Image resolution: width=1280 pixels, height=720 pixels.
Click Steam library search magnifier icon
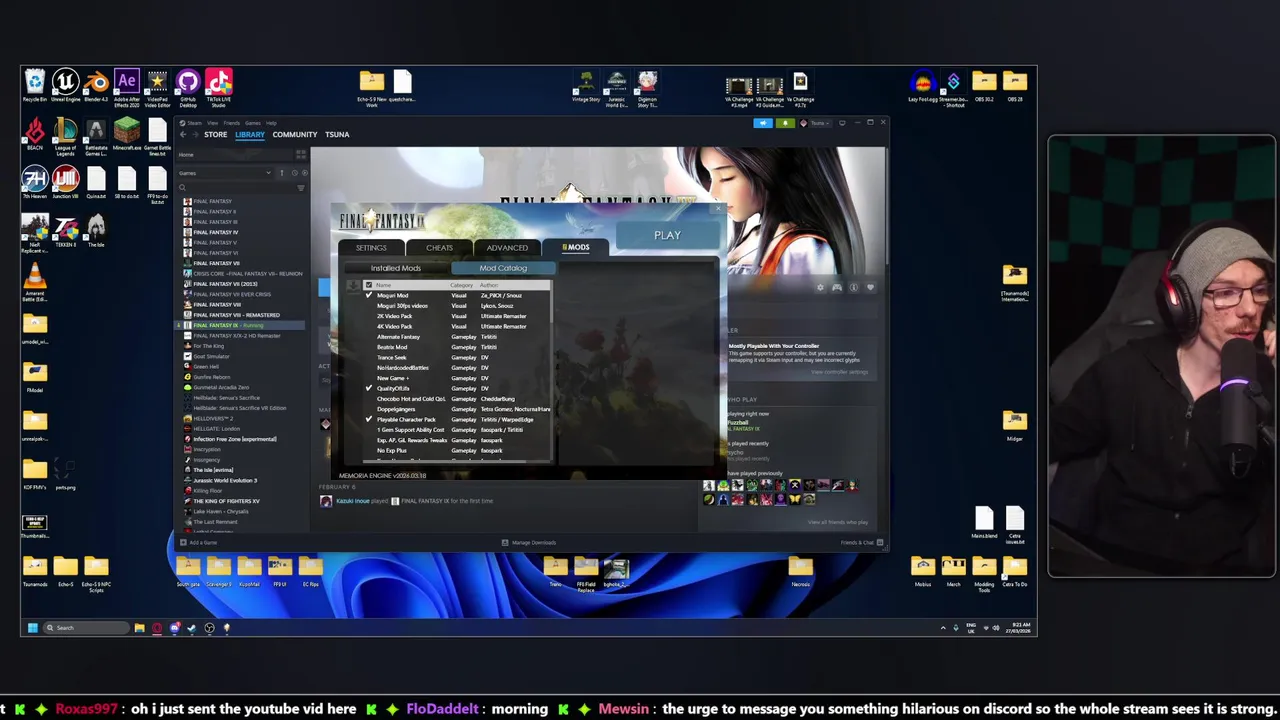(x=182, y=187)
